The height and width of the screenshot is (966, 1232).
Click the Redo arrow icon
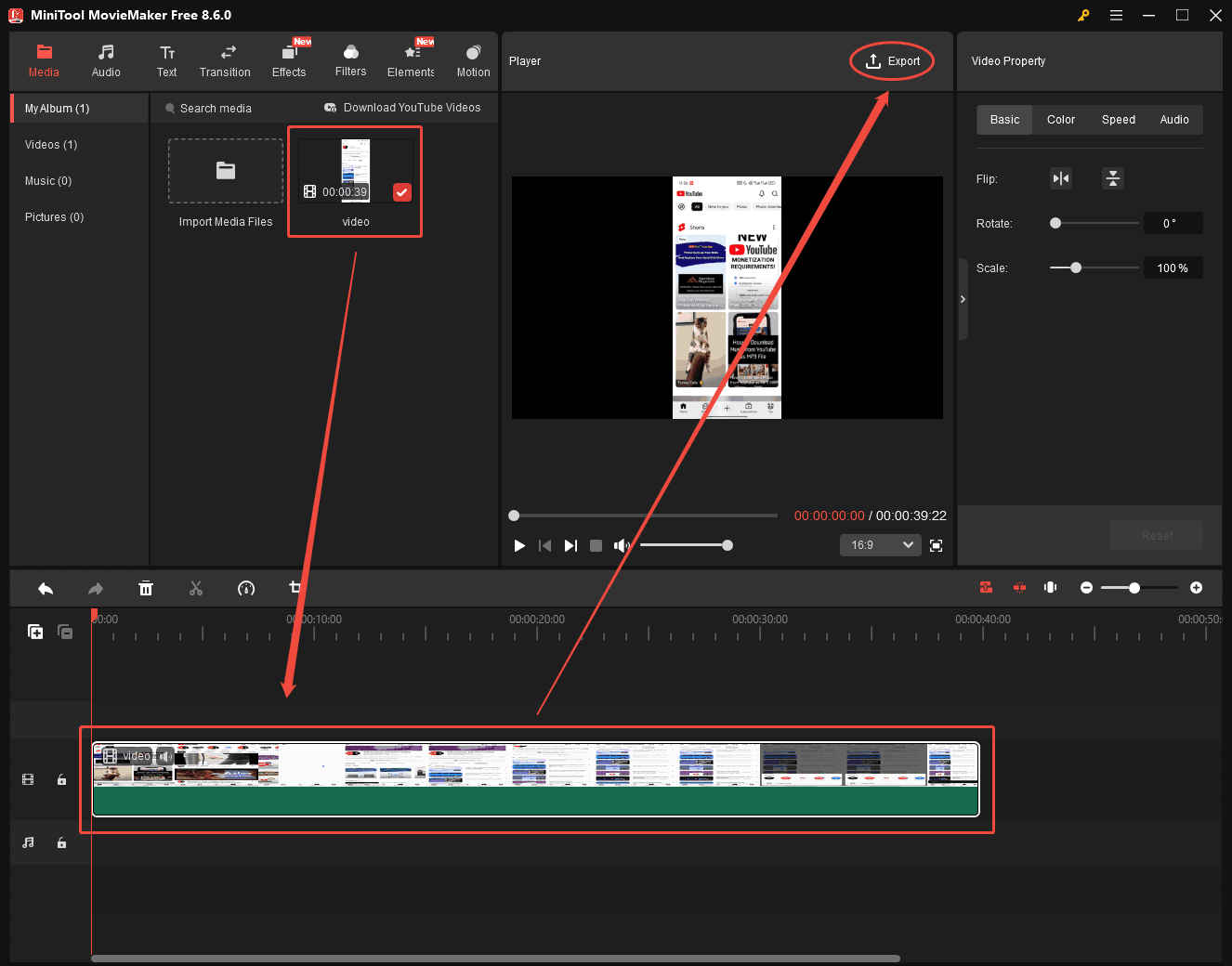tap(96, 588)
